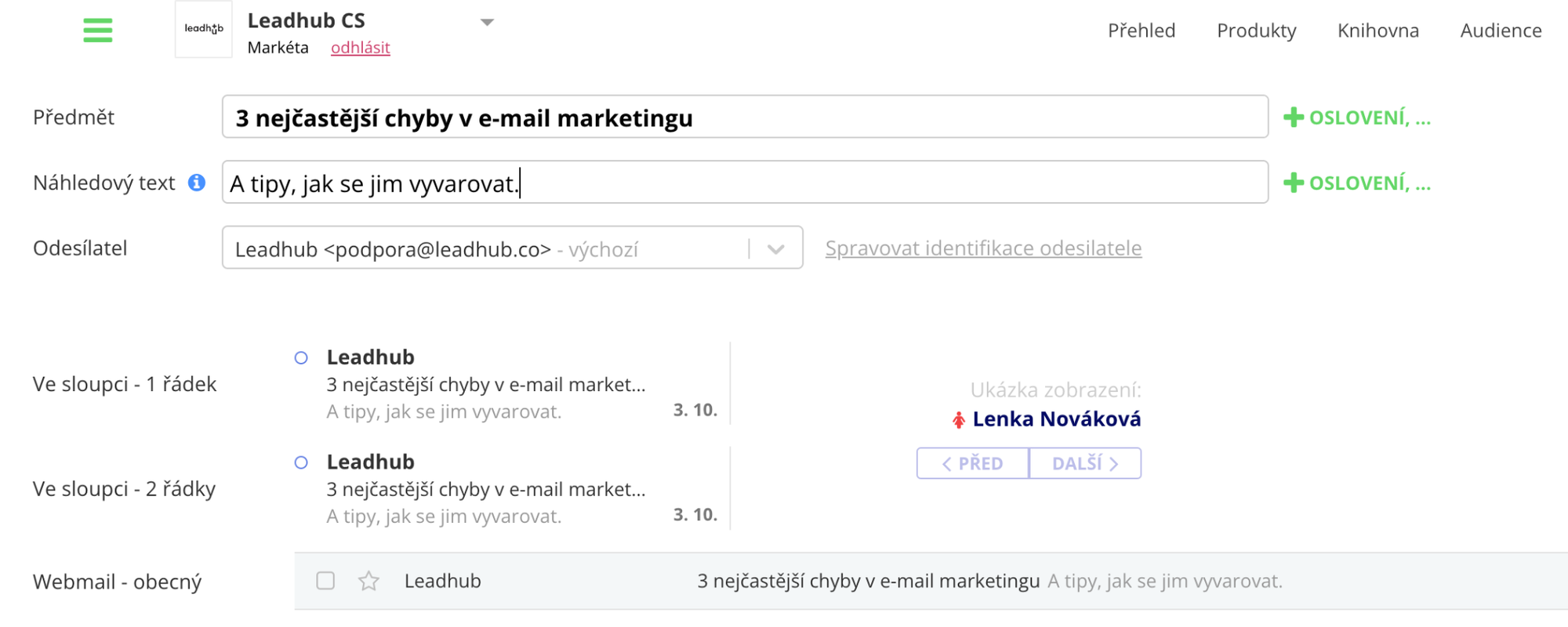Click into the Předmět subject input field
Screen dimensions: 1568x627
pyautogui.click(x=745, y=118)
